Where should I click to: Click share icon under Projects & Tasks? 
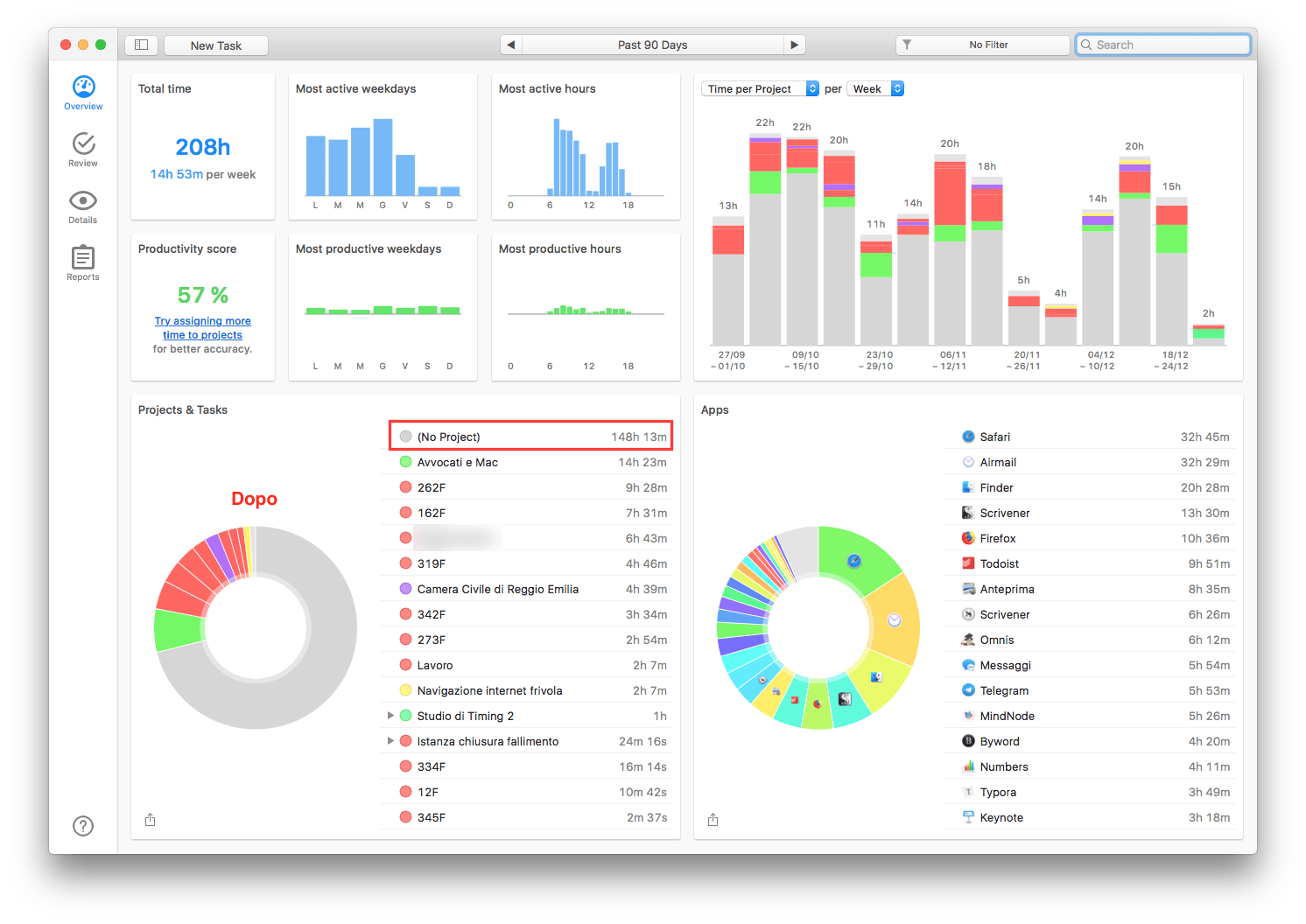pos(150,819)
